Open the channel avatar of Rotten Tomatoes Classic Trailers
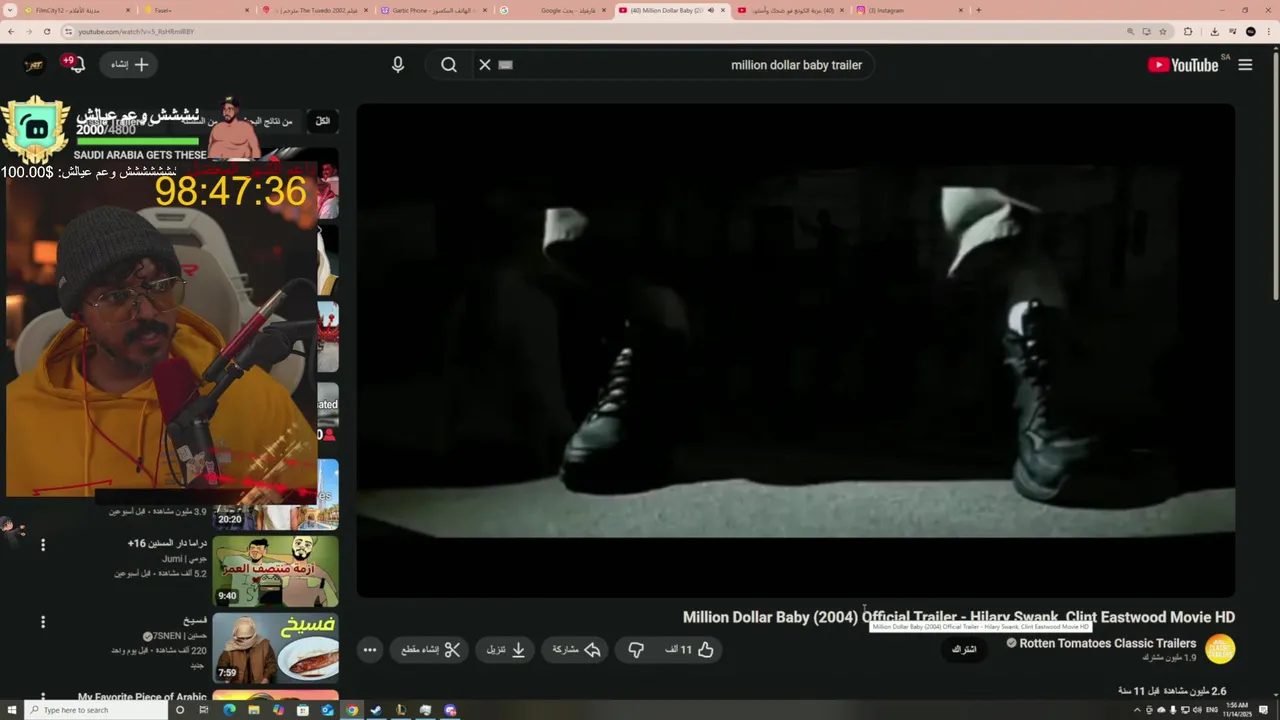 pyautogui.click(x=1220, y=649)
